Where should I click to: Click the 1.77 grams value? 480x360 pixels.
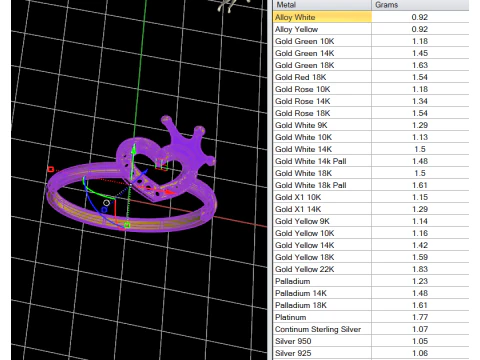click(420, 317)
